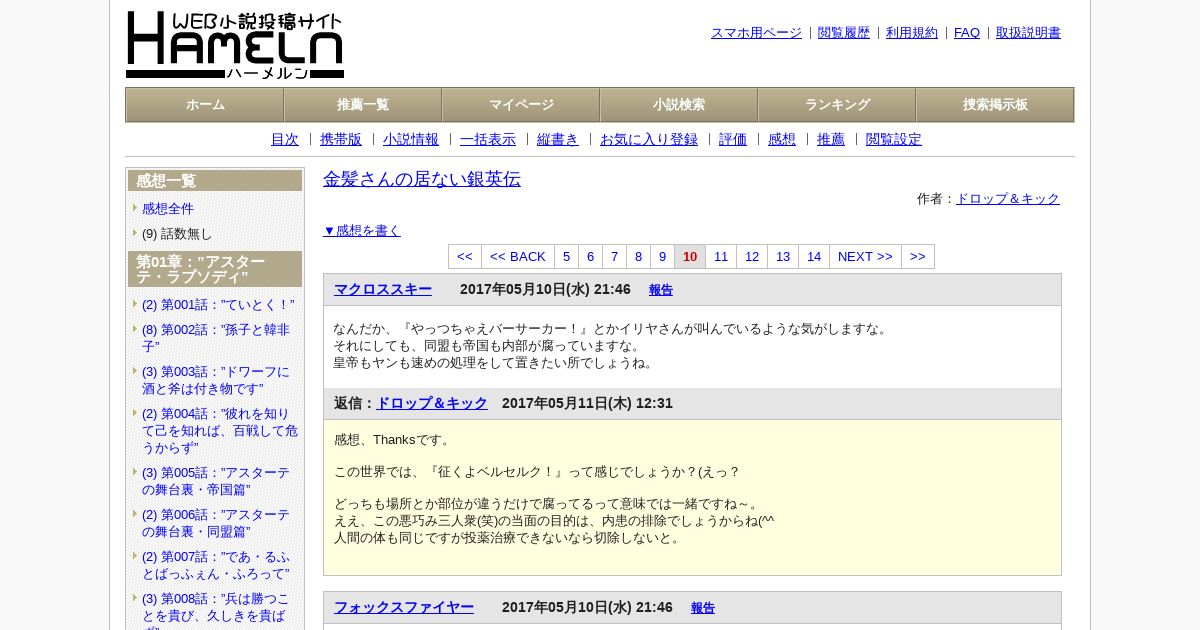Click timestamp 2017年05月11日(木) 12:31
The image size is (1200, 630).
coord(587,403)
